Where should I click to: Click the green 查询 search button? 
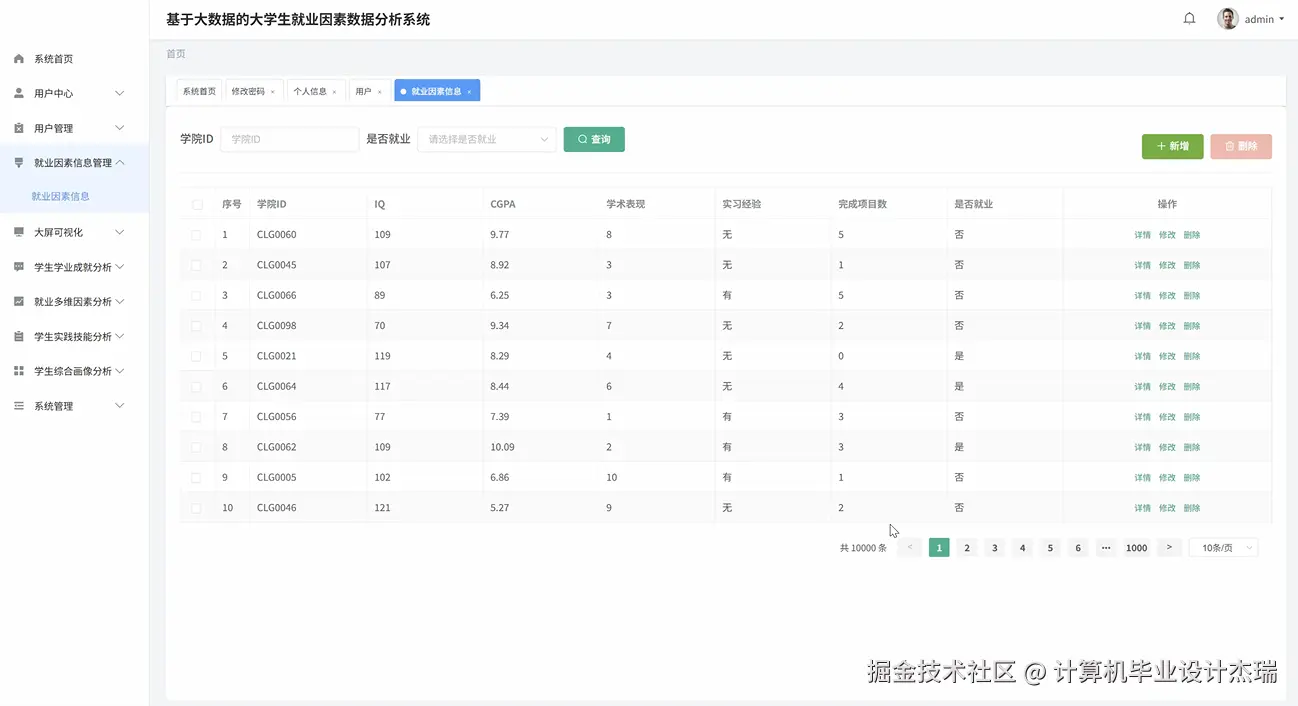pos(594,139)
